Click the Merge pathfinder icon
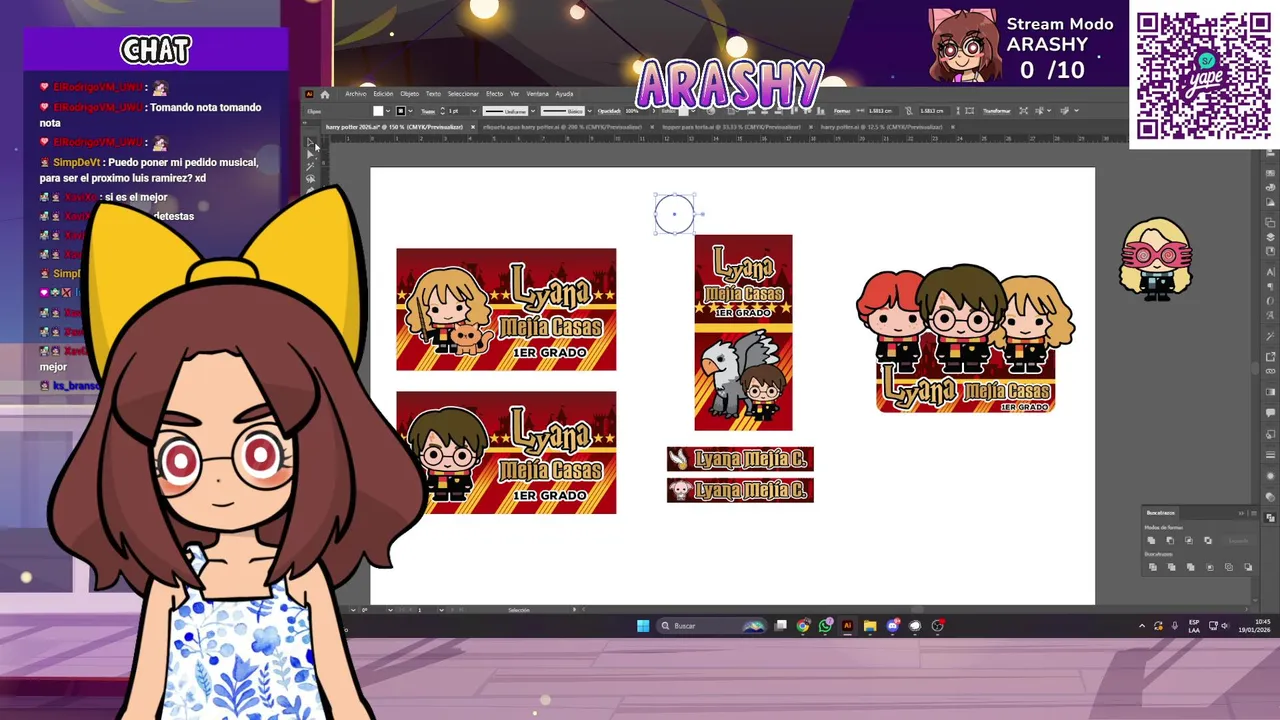 click(1191, 567)
